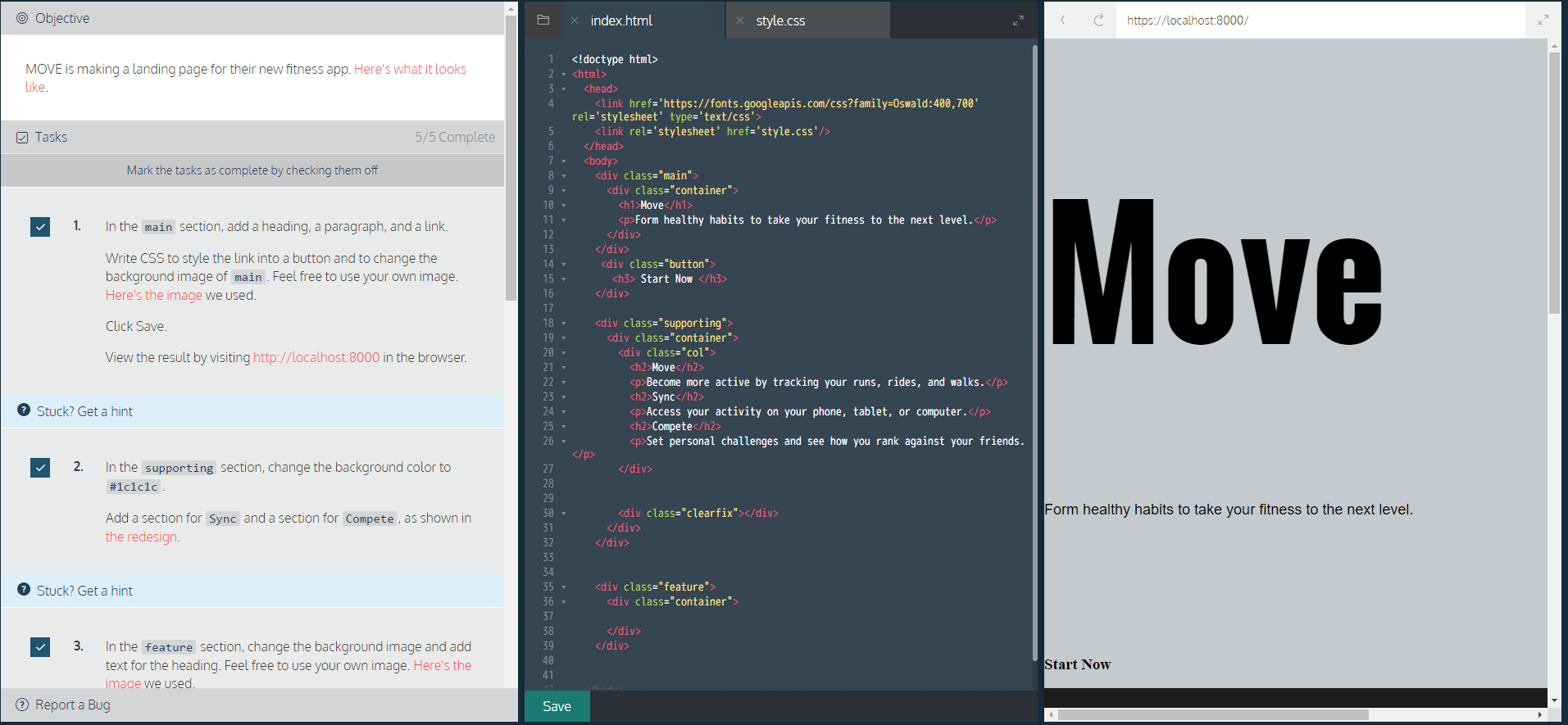Switch to the style.css tab
Image resolution: width=1568 pixels, height=725 pixels.
coord(780,20)
